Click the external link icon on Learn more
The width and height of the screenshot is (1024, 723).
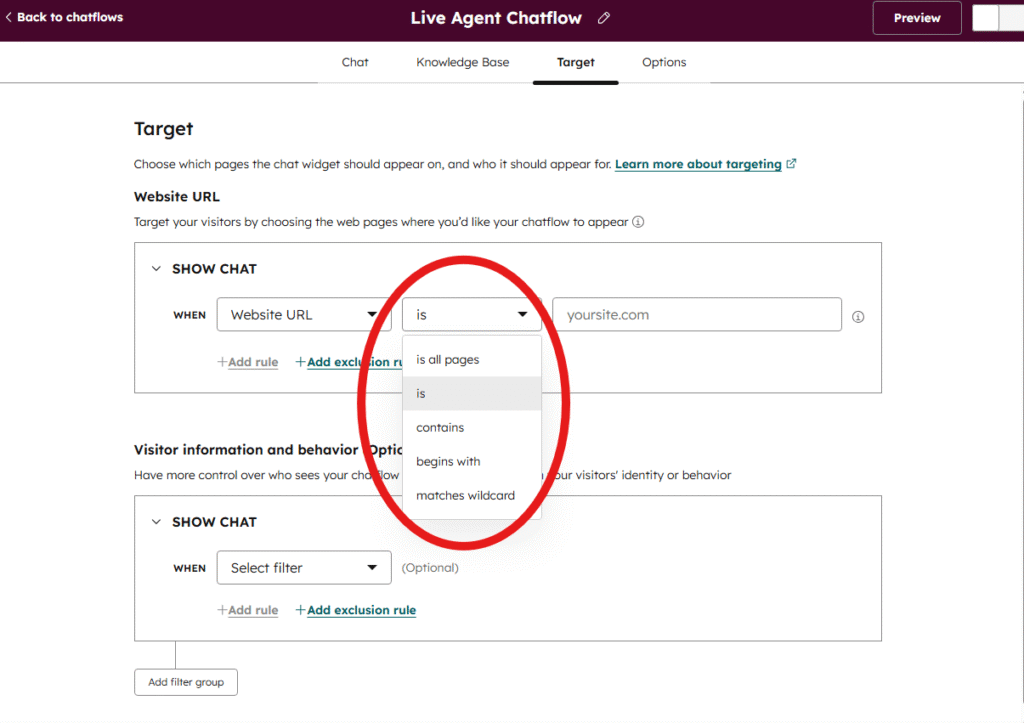pyautogui.click(x=790, y=163)
